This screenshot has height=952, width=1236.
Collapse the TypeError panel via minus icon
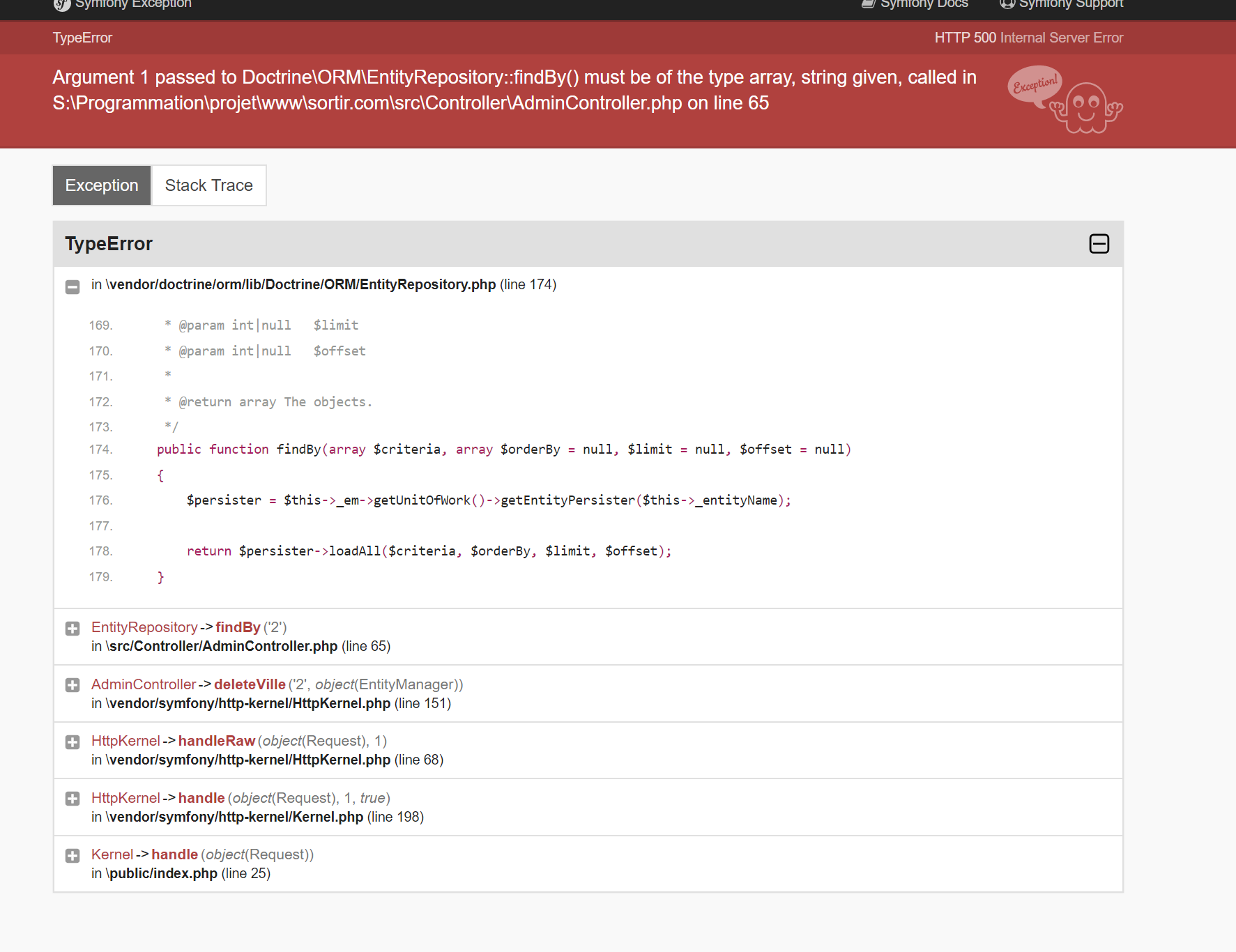coord(1099,244)
